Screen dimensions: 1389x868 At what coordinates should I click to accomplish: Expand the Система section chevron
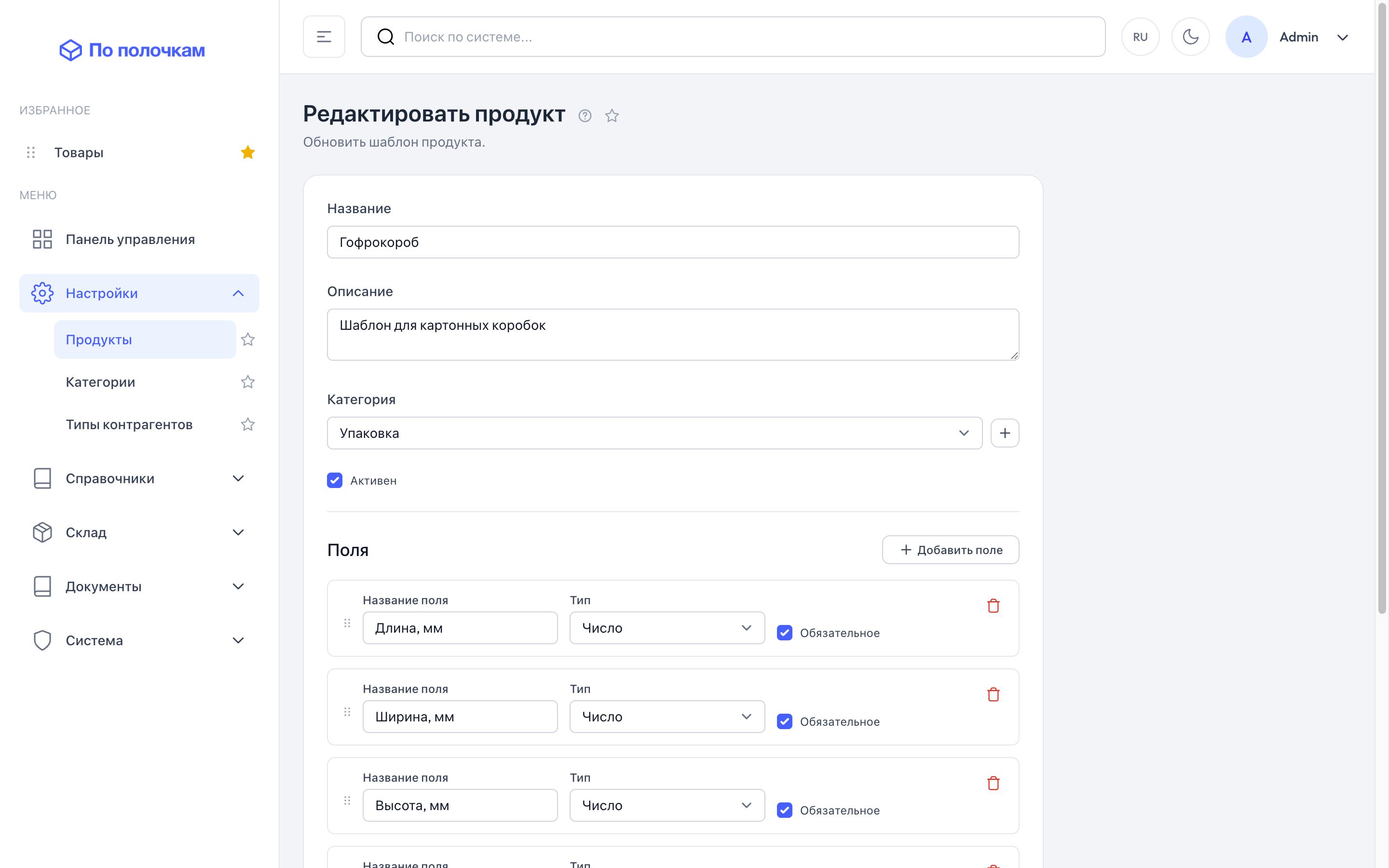point(238,640)
